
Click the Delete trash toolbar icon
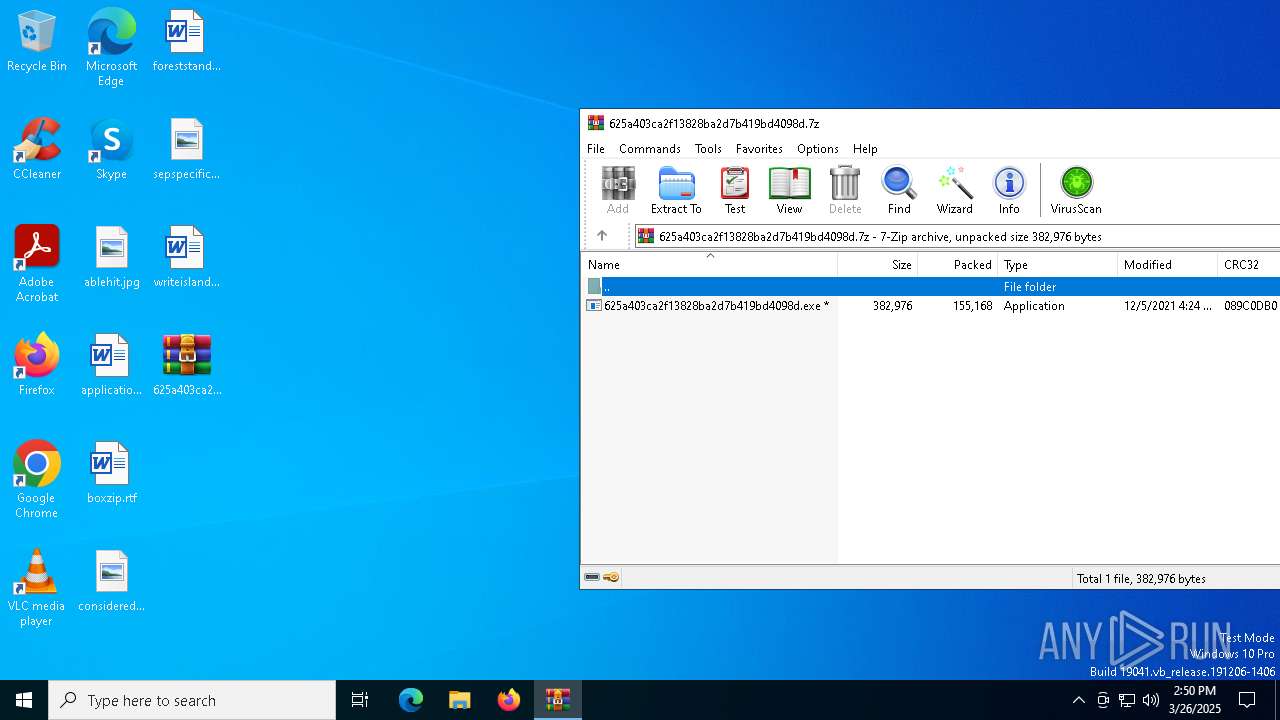click(x=845, y=190)
